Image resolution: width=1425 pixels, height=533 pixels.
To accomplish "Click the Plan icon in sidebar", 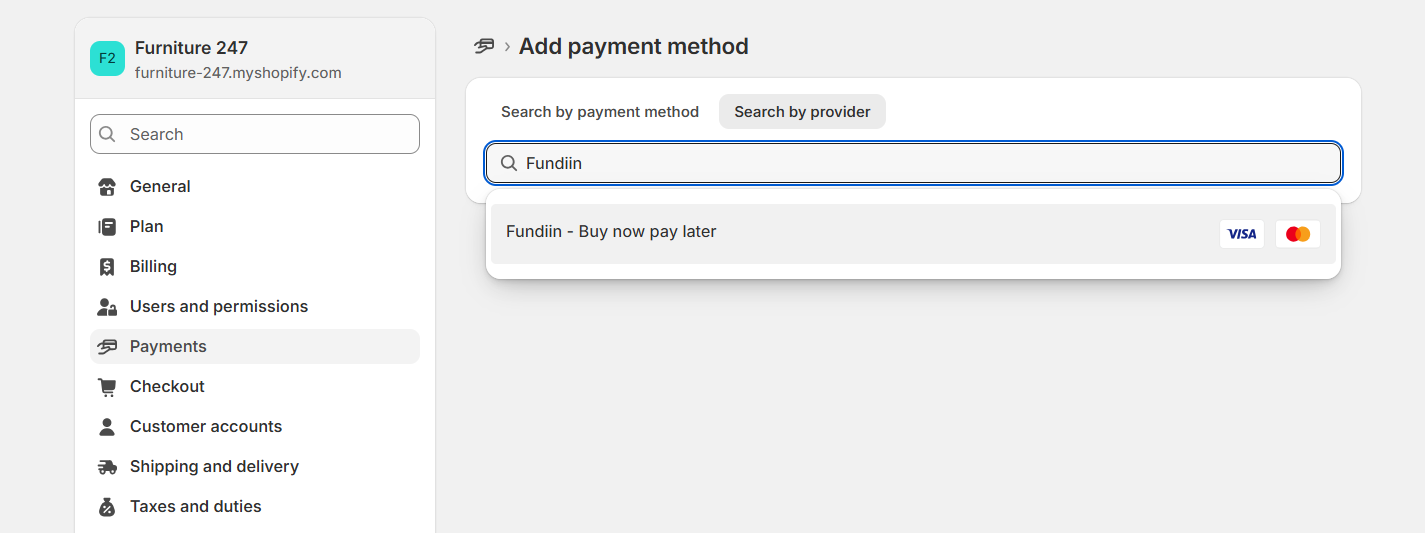I will click(x=107, y=227).
